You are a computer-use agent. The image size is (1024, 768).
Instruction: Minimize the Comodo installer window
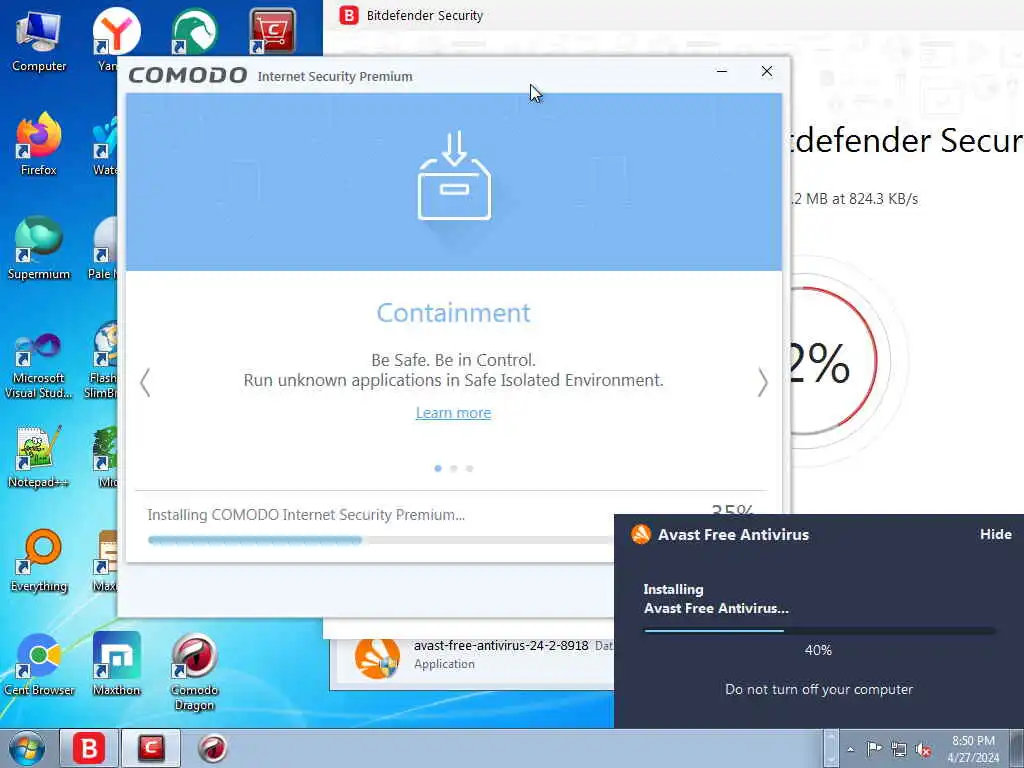(722, 71)
